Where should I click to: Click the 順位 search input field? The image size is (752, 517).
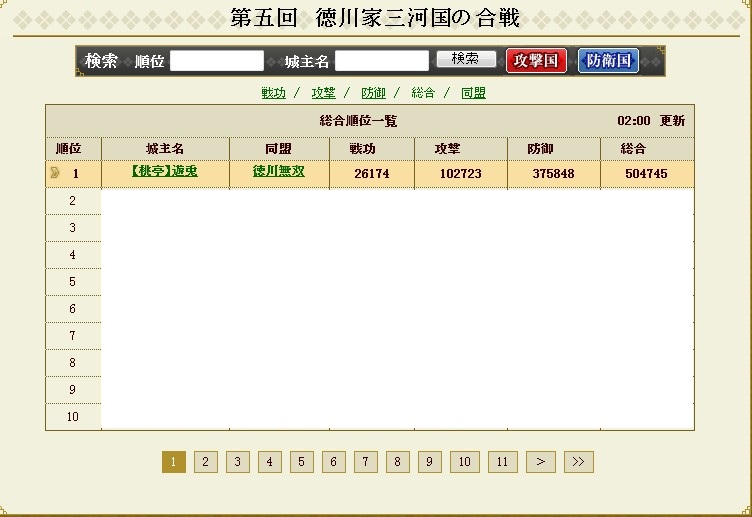tap(217, 61)
